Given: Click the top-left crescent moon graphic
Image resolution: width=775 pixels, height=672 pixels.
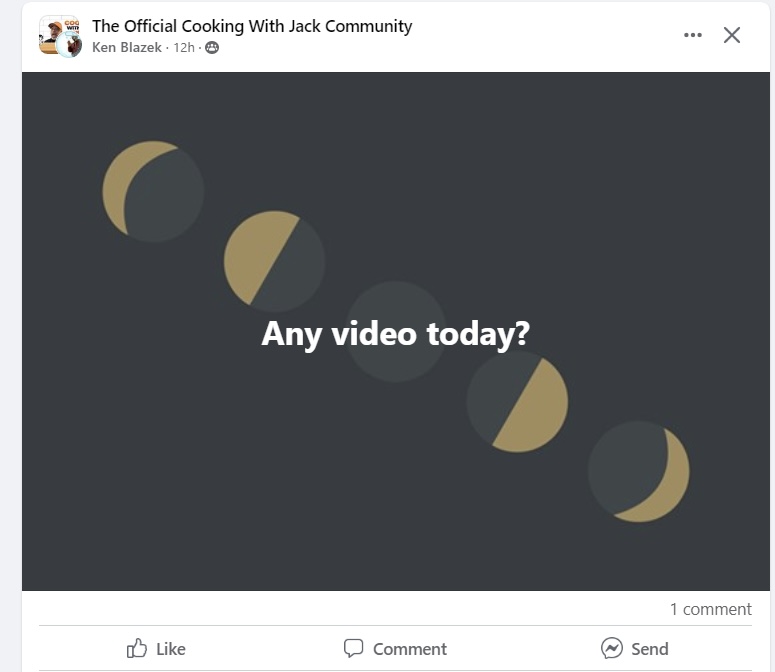Looking at the screenshot, I should pyautogui.click(x=153, y=191).
